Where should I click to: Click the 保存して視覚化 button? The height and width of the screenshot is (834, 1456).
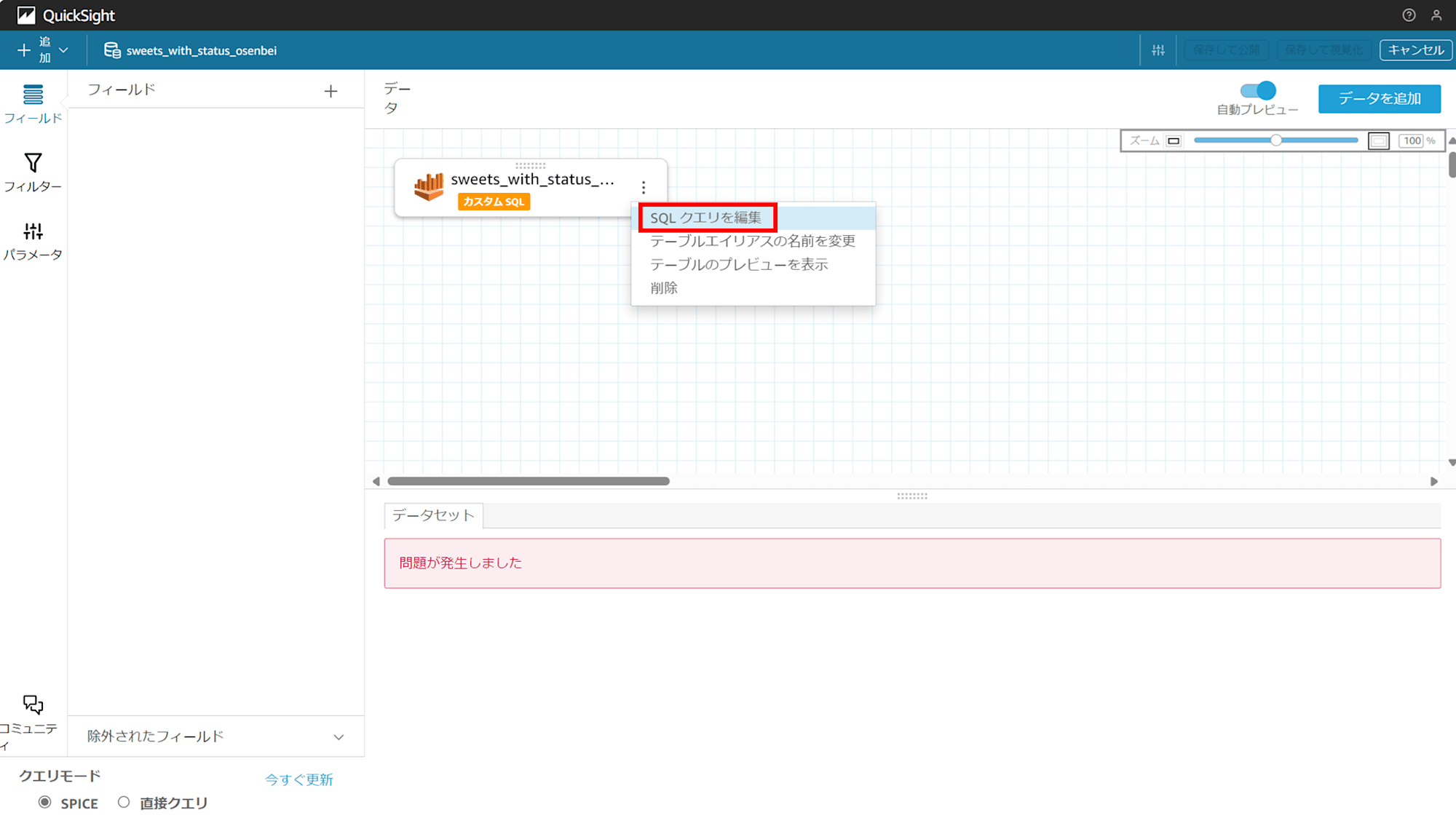click(x=1324, y=50)
